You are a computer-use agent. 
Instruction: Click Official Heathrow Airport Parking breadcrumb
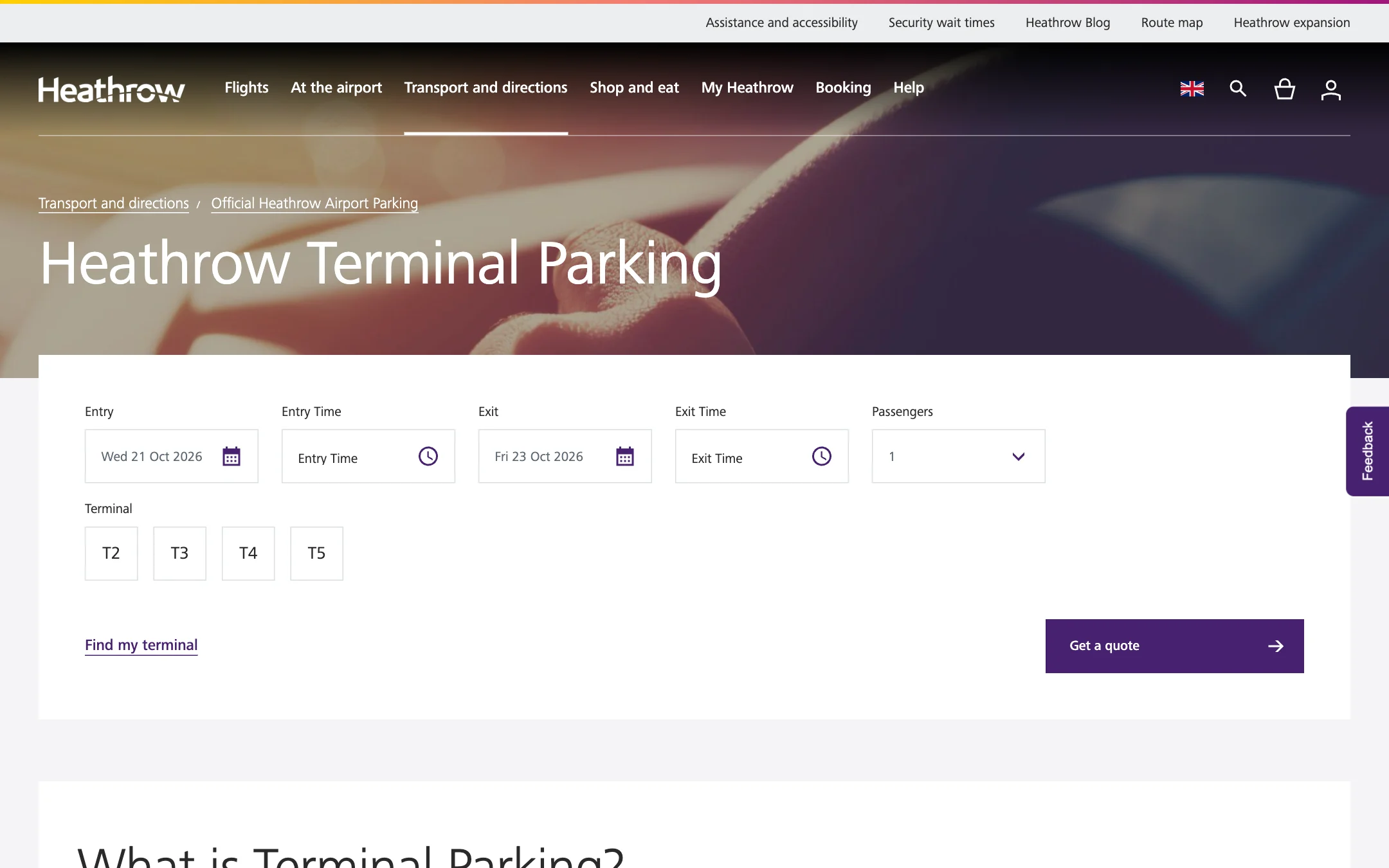[x=314, y=203]
